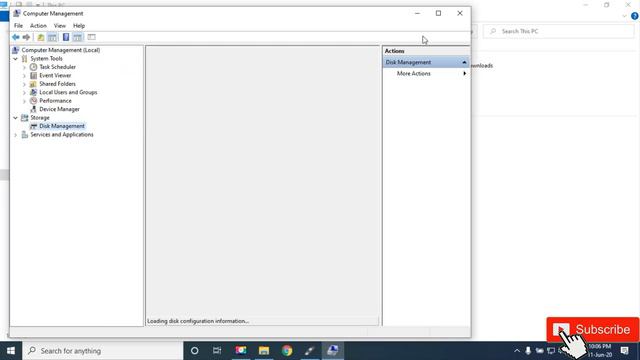Select Services and Applications node
The width and height of the screenshot is (640, 360).
click(62, 135)
